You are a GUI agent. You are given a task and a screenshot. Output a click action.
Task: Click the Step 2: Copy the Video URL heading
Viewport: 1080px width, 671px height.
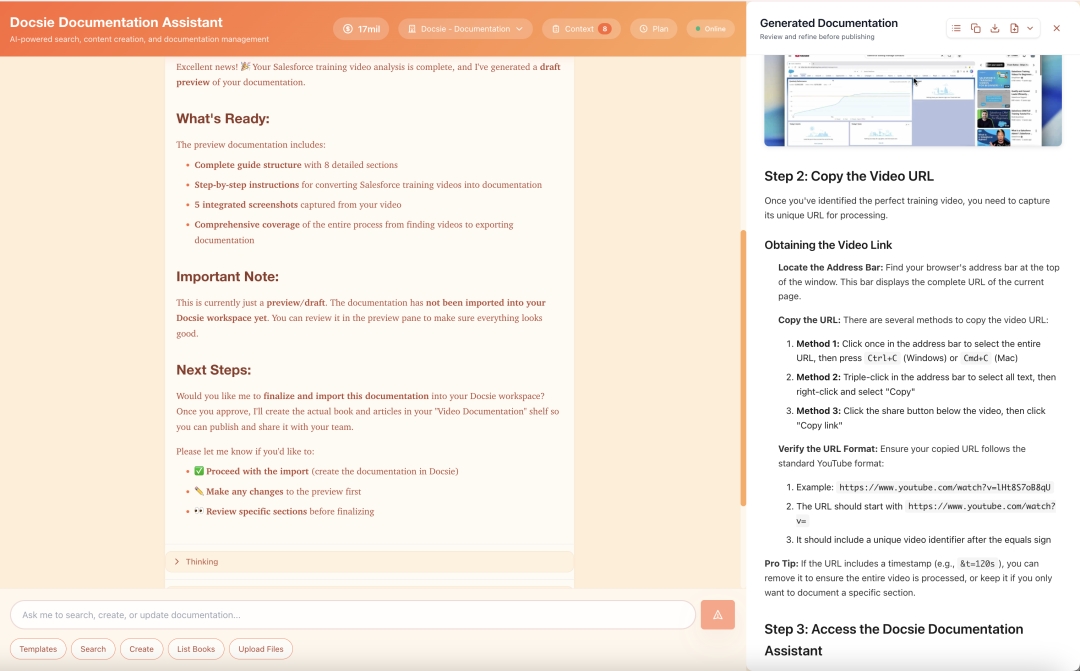[849, 176]
